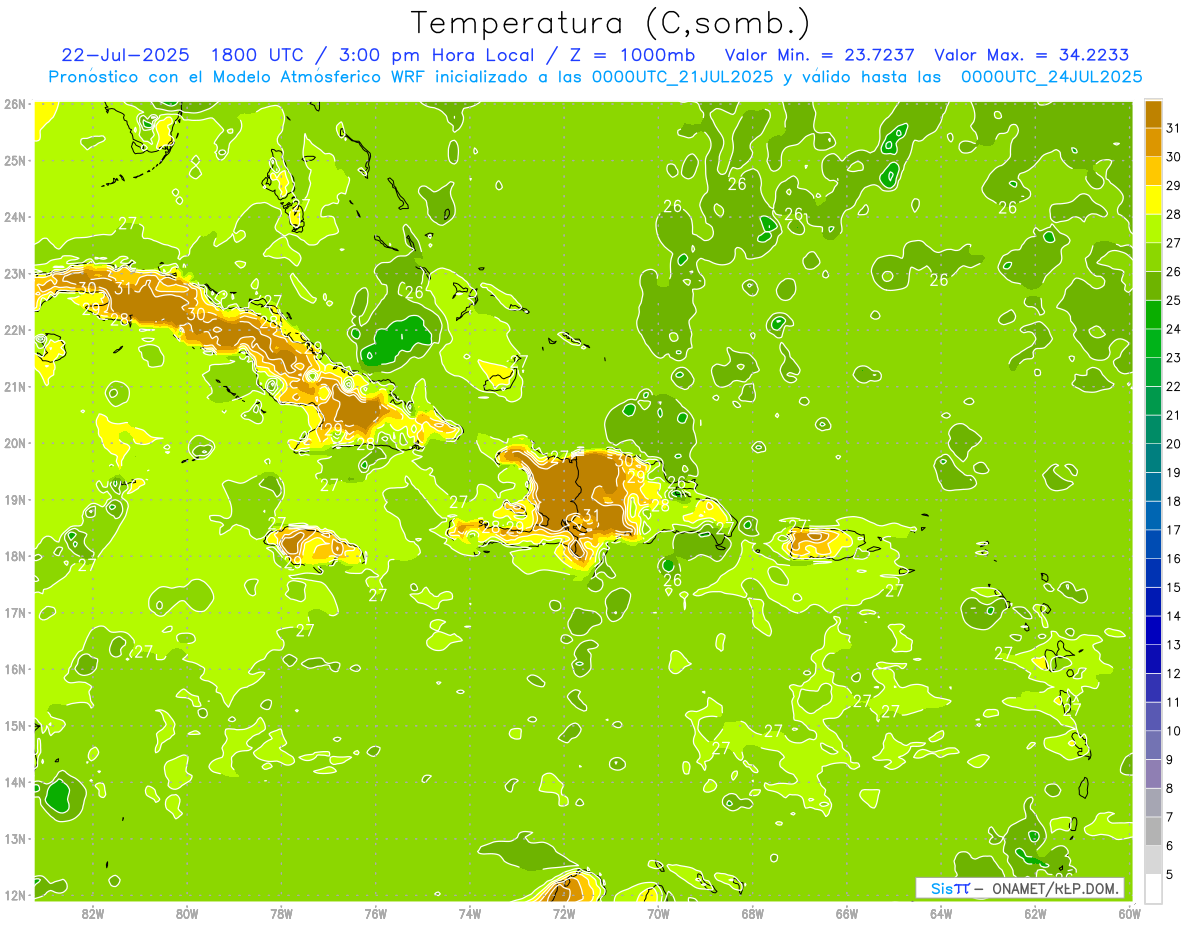Pick the yellow swatch between 28 and 29

[x=1153, y=200]
